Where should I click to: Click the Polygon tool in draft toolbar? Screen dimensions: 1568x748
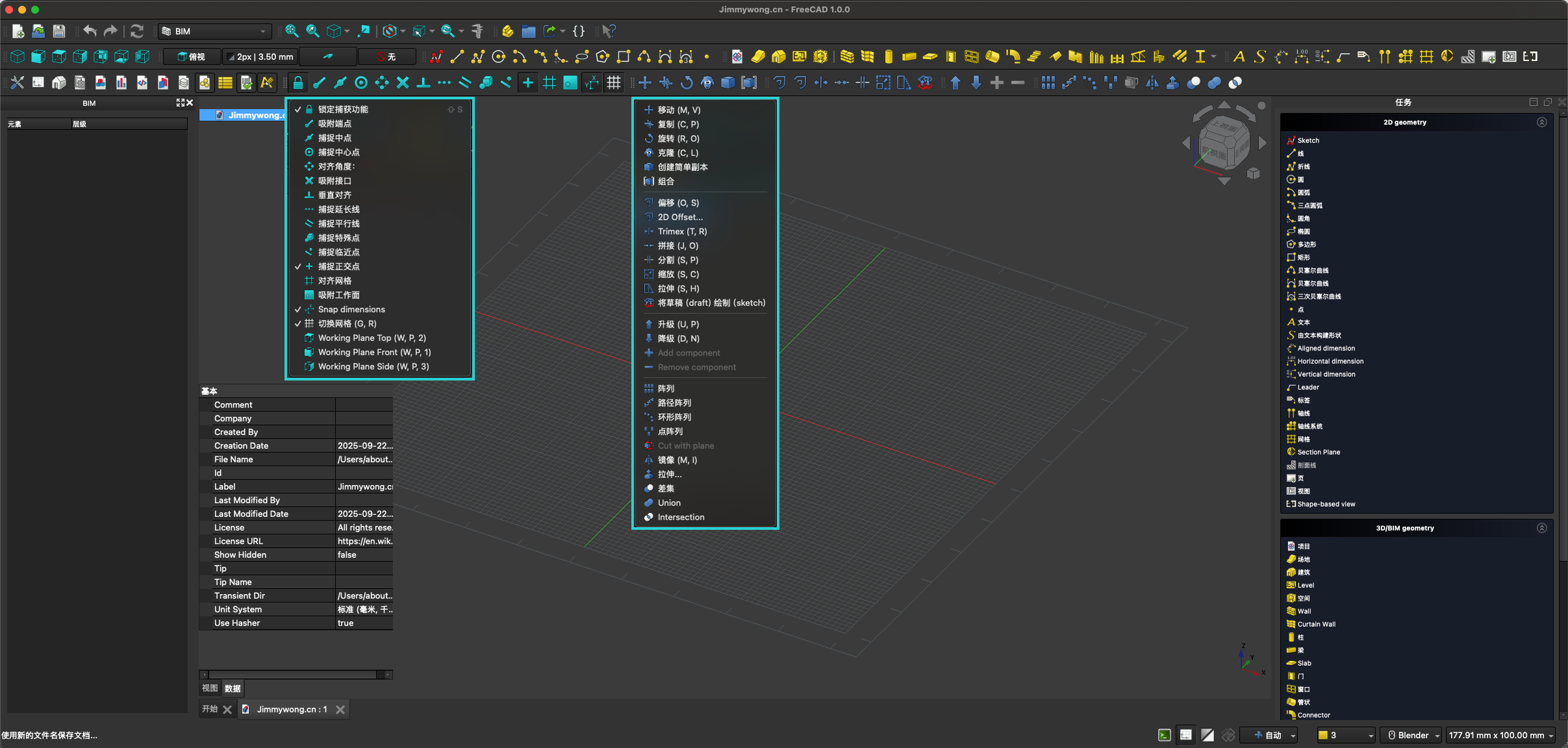click(x=603, y=57)
